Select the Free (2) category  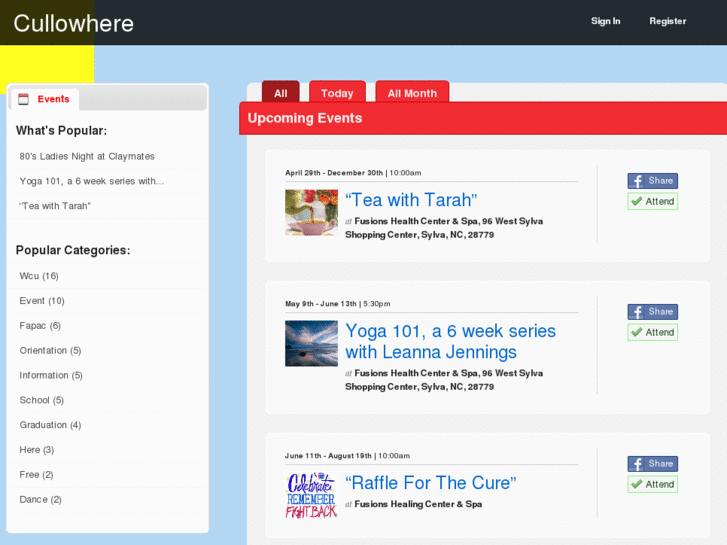tap(36, 474)
